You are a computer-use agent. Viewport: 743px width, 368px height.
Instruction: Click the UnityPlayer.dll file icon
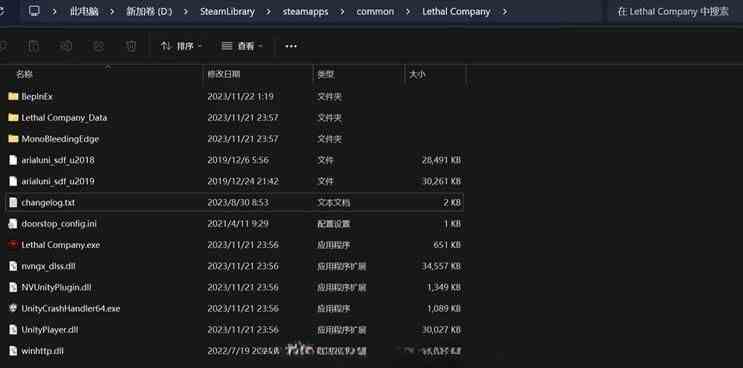point(13,330)
